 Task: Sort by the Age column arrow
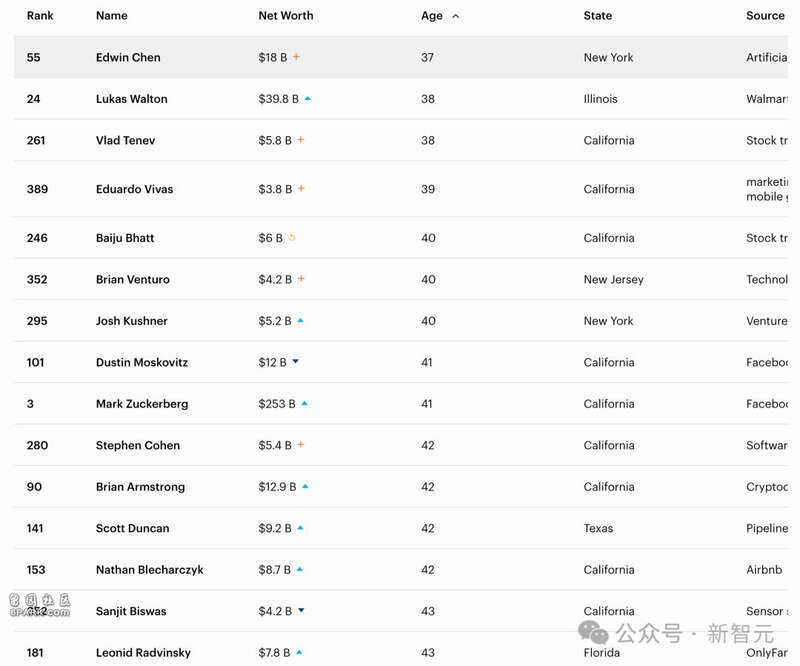coord(456,16)
